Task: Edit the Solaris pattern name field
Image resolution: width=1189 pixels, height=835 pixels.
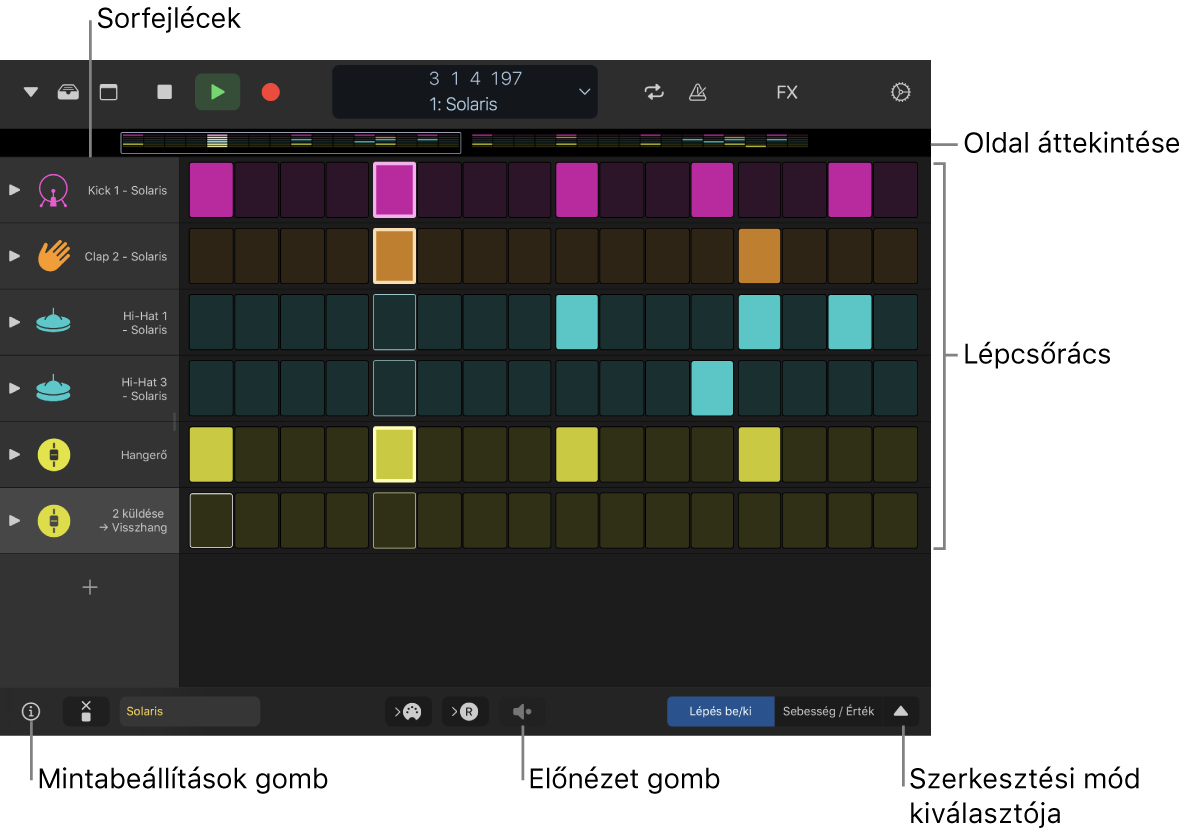Action: (190, 711)
